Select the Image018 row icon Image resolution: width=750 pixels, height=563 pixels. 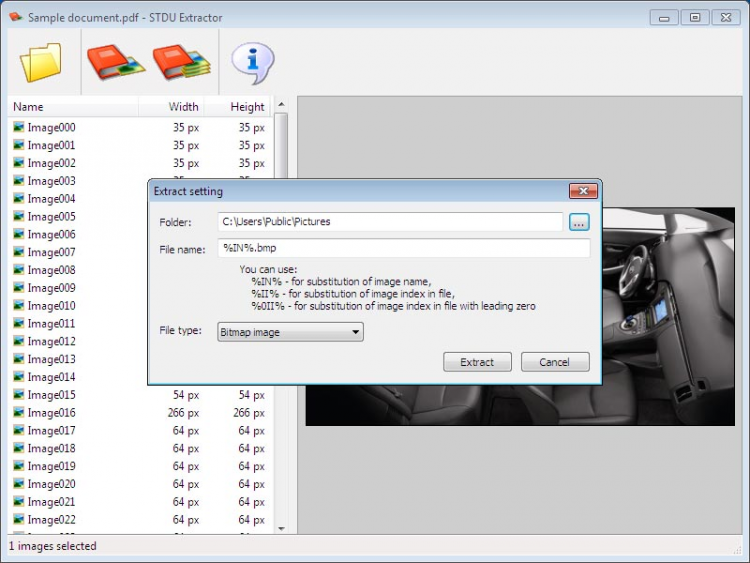(x=19, y=448)
